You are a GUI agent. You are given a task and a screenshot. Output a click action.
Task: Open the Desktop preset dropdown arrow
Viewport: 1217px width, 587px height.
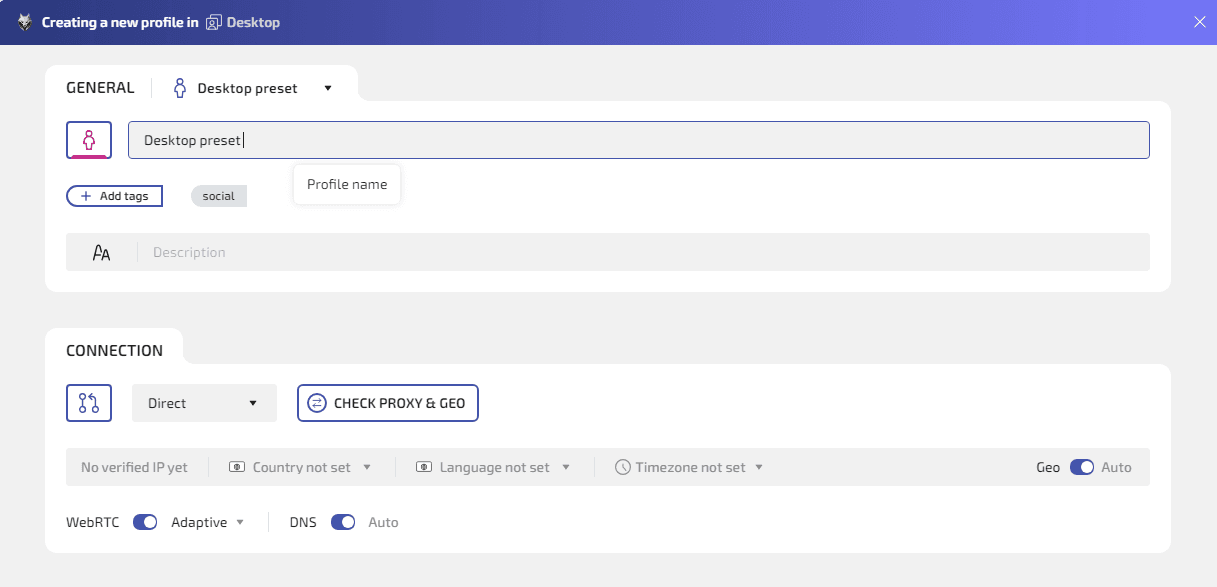click(x=328, y=88)
